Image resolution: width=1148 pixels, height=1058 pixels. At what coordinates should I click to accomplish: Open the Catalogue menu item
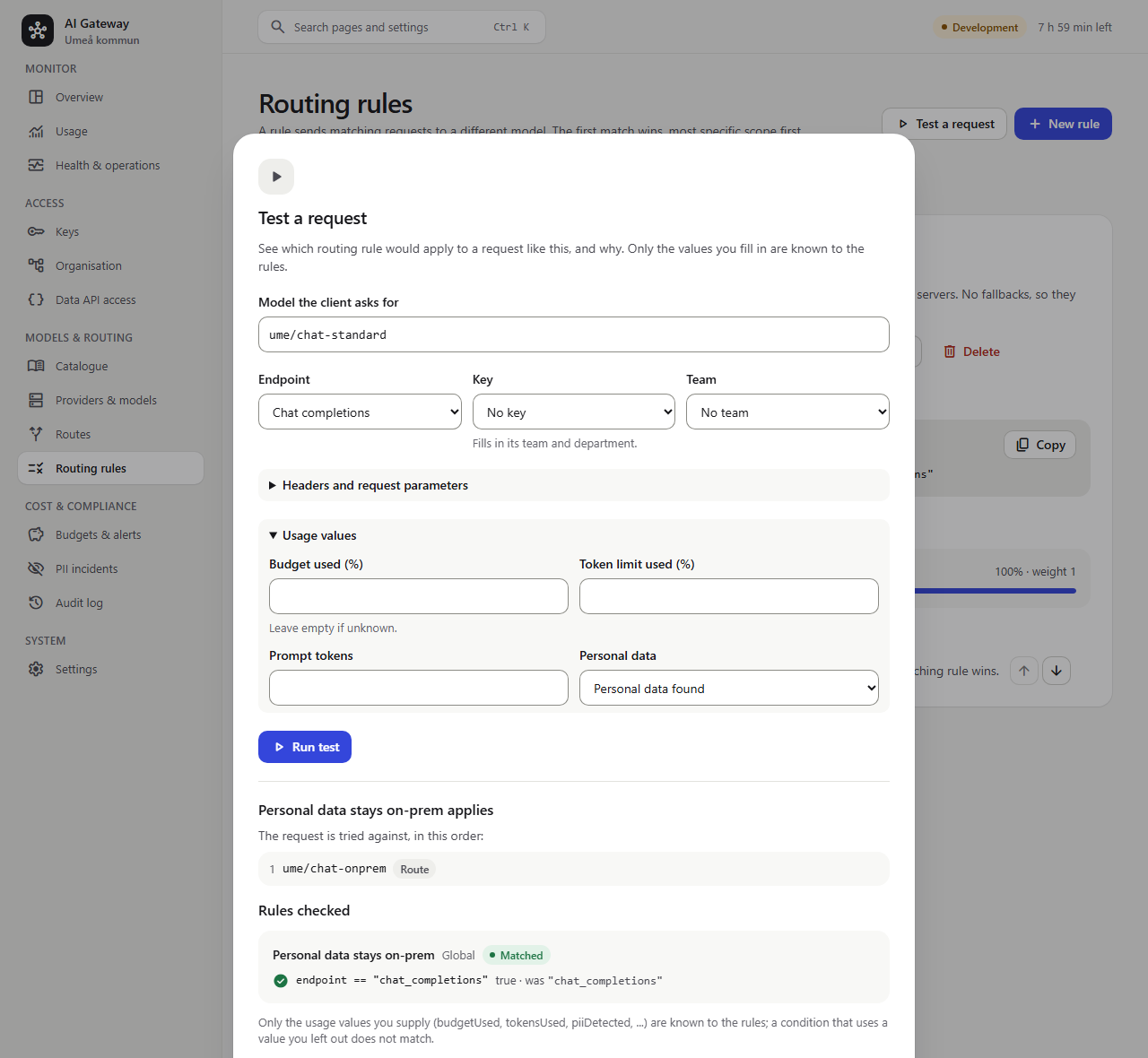coord(111,366)
